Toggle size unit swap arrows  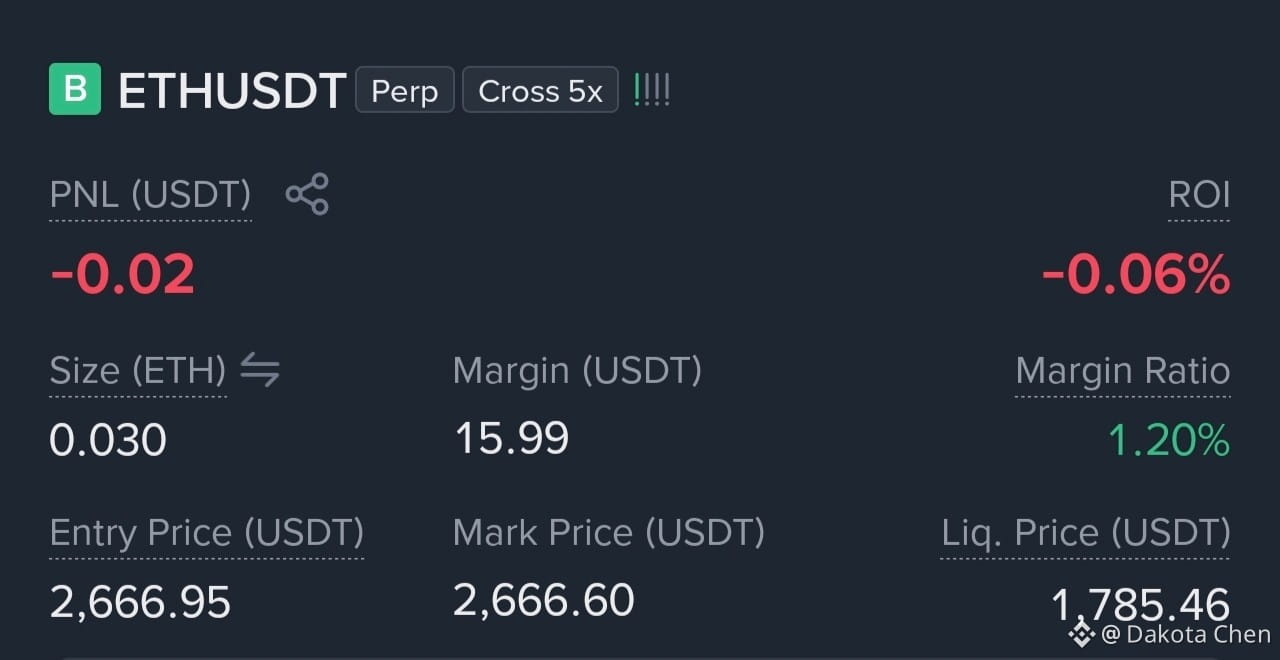point(260,370)
